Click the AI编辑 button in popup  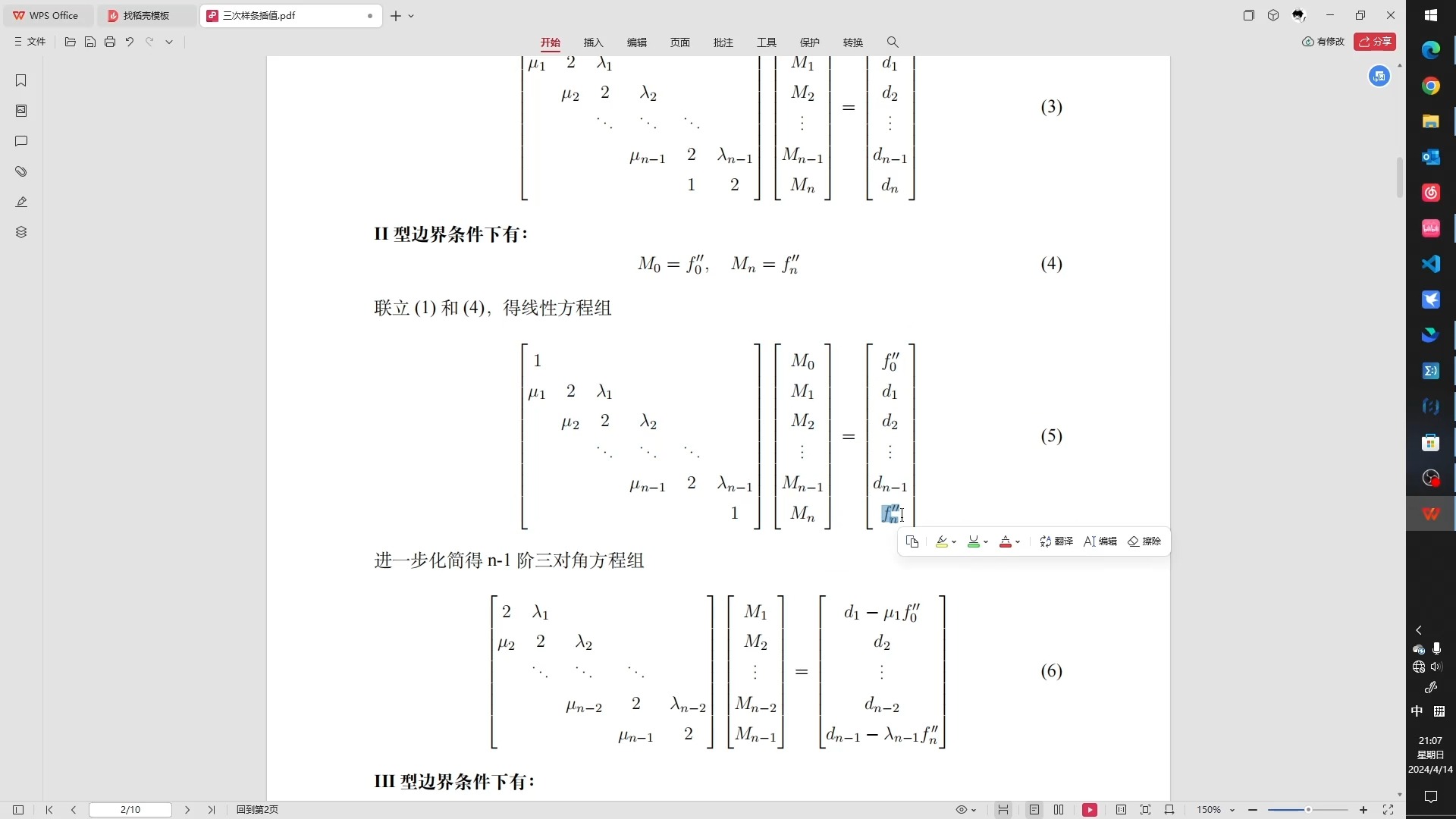click(x=1100, y=541)
